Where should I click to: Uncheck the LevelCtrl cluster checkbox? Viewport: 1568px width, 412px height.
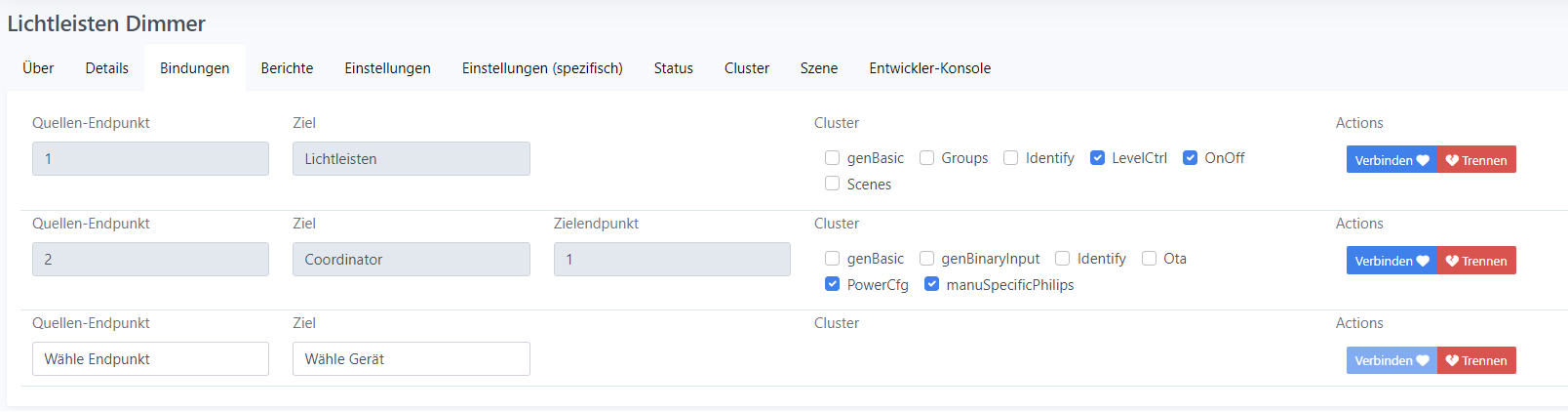[1098, 158]
